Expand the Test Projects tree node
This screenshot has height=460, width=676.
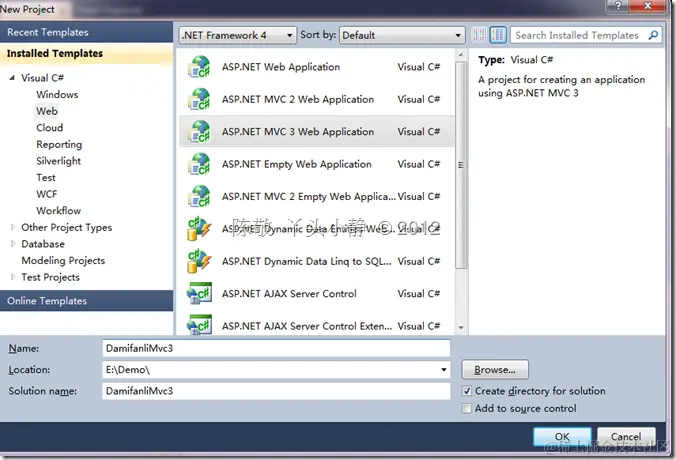click(13, 277)
